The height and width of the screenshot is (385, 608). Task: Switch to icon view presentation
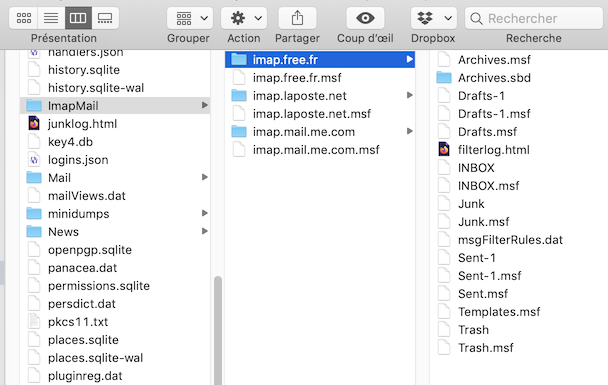pos(24,18)
